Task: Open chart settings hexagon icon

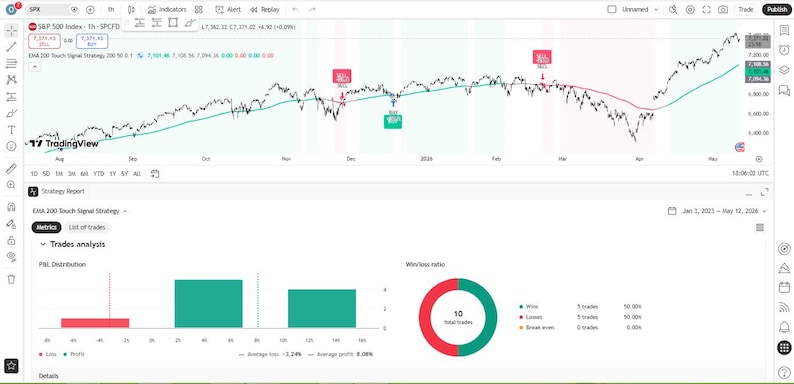Action: tap(690, 9)
